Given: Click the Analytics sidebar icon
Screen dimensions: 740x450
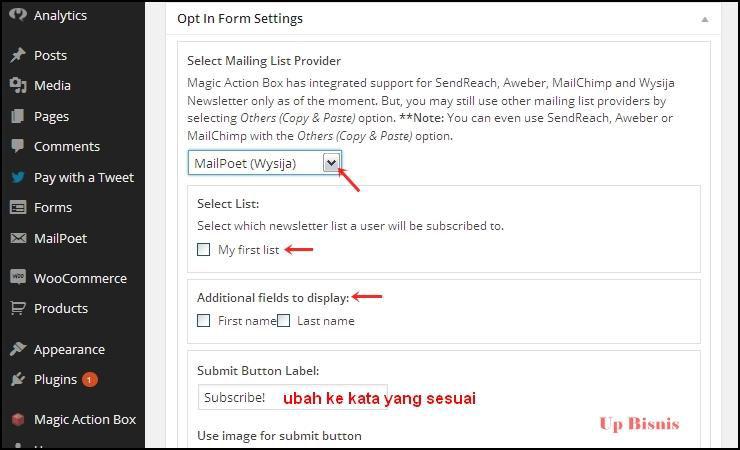Looking at the screenshot, I should pyautogui.click(x=17, y=15).
